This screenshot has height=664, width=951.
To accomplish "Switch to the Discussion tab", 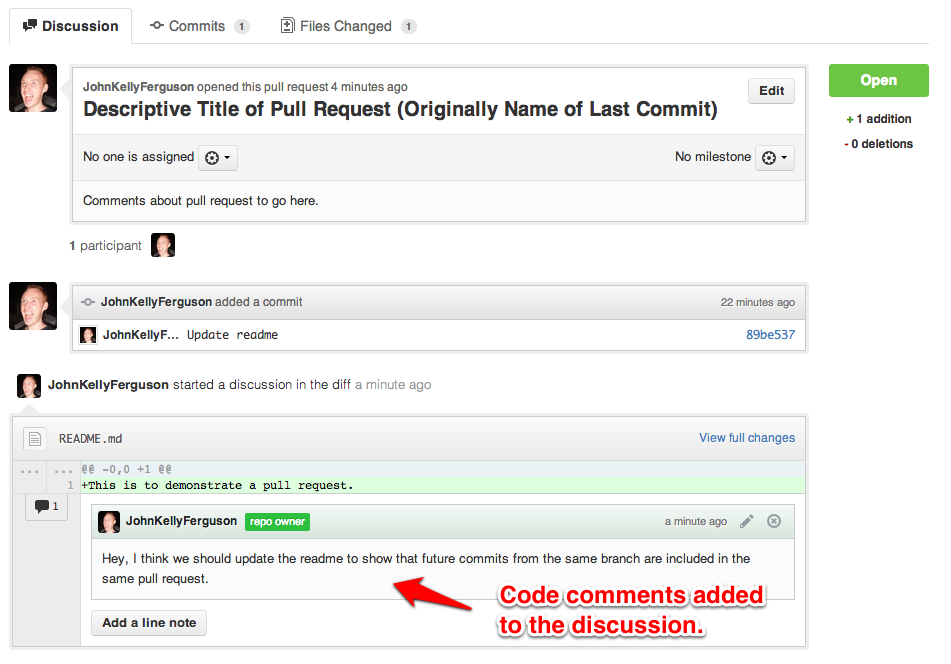I will (70, 26).
